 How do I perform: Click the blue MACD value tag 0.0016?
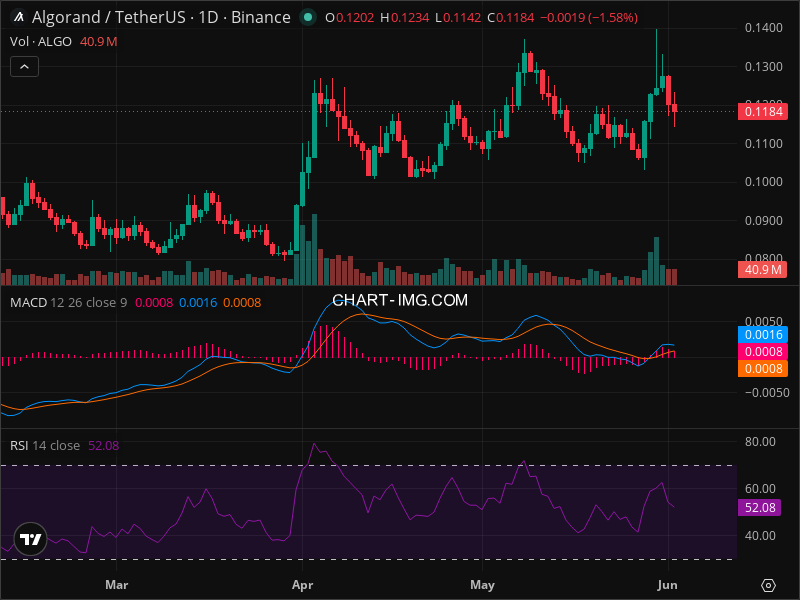763,335
